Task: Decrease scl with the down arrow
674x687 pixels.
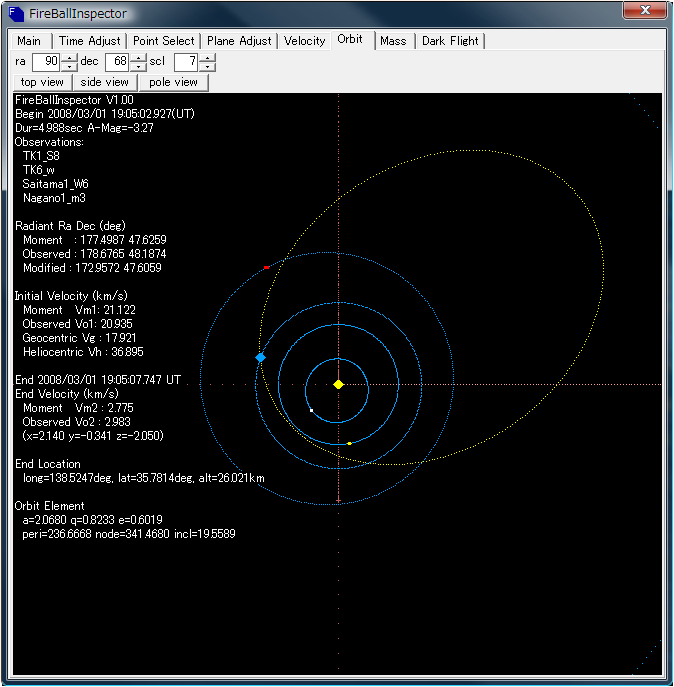Action: tap(207, 66)
